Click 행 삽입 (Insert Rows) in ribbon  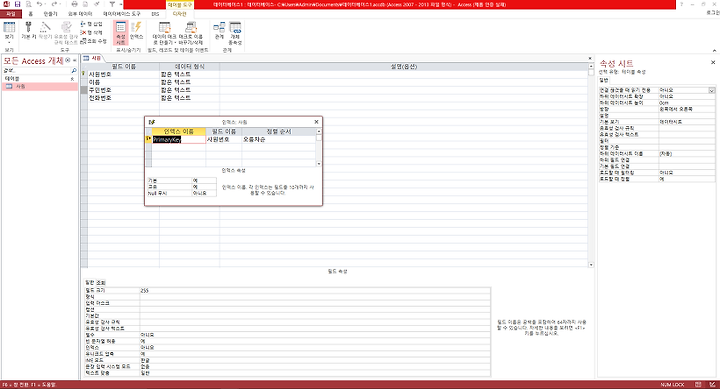click(92, 24)
